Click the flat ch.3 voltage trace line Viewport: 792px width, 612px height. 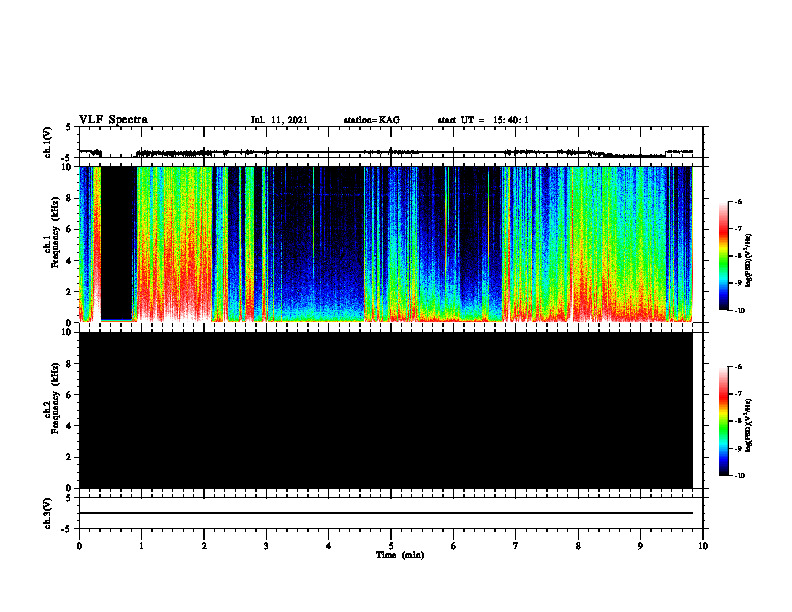[386, 513]
